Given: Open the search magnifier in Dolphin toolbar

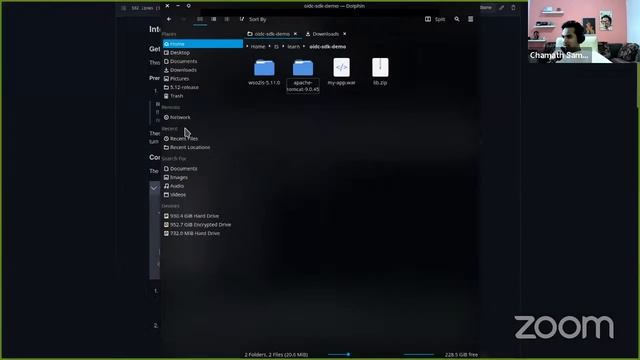Looking at the screenshot, I should (457, 19).
